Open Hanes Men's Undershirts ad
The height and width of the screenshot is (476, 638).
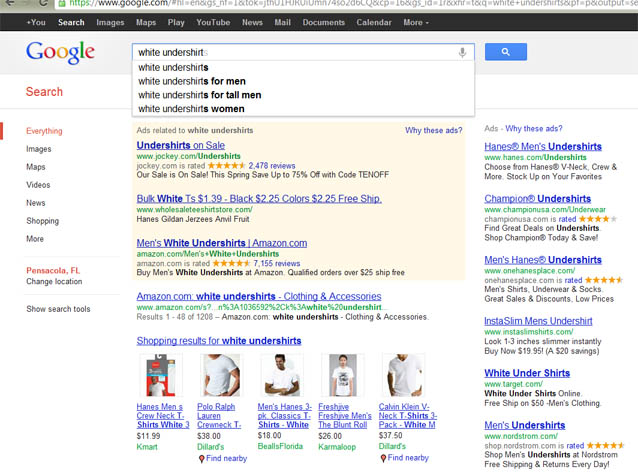pos(543,146)
